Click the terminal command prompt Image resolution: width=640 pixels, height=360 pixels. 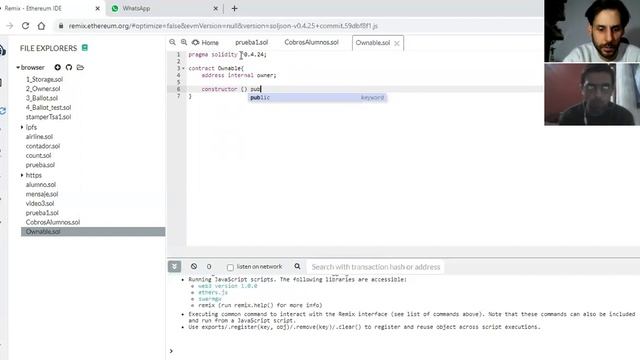click(x=171, y=351)
